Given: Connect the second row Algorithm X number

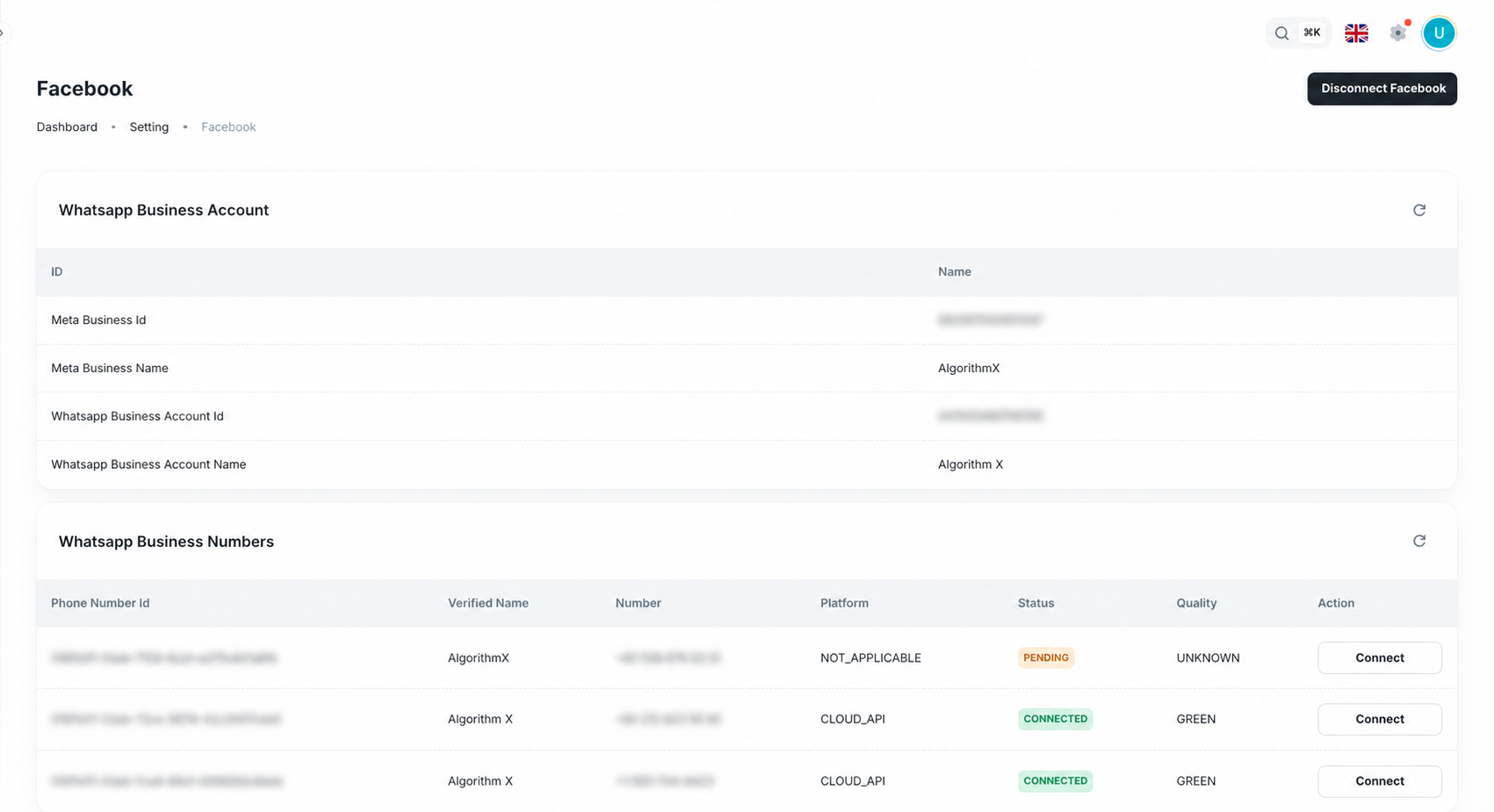Looking at the screenshot, I should (x=1379, y=719).
